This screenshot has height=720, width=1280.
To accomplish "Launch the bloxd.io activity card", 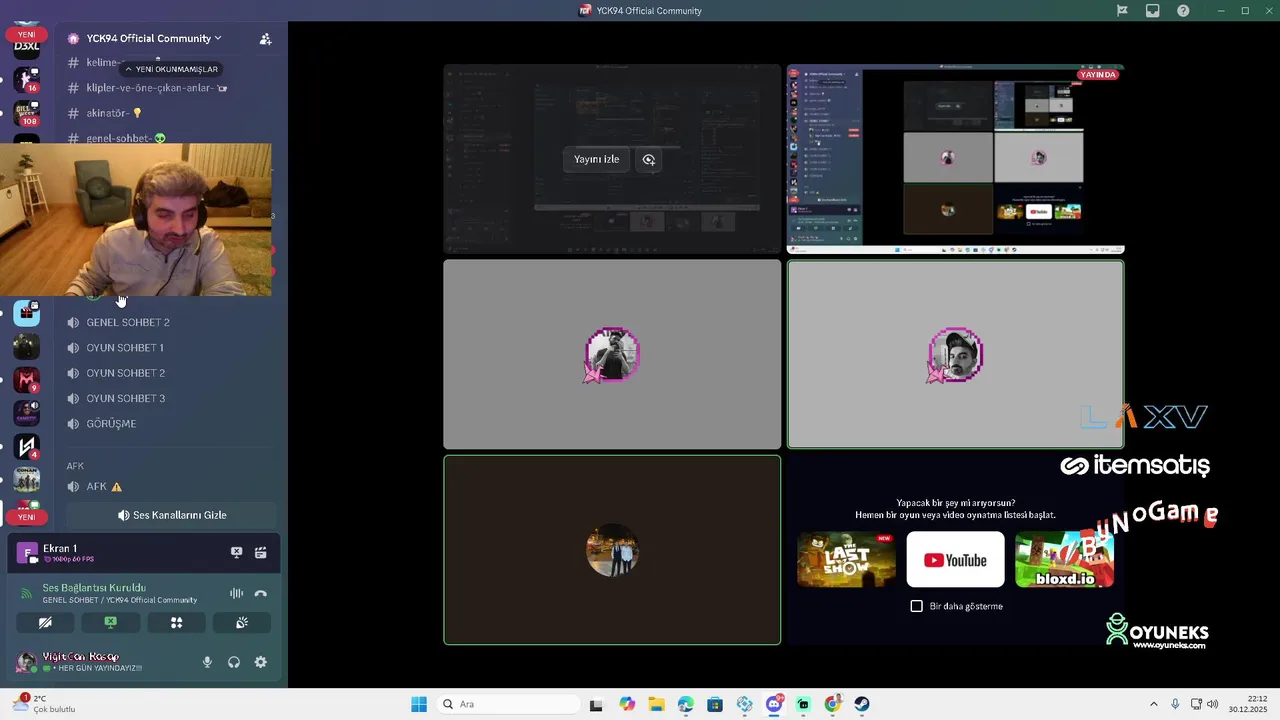I will point(1064,559).
